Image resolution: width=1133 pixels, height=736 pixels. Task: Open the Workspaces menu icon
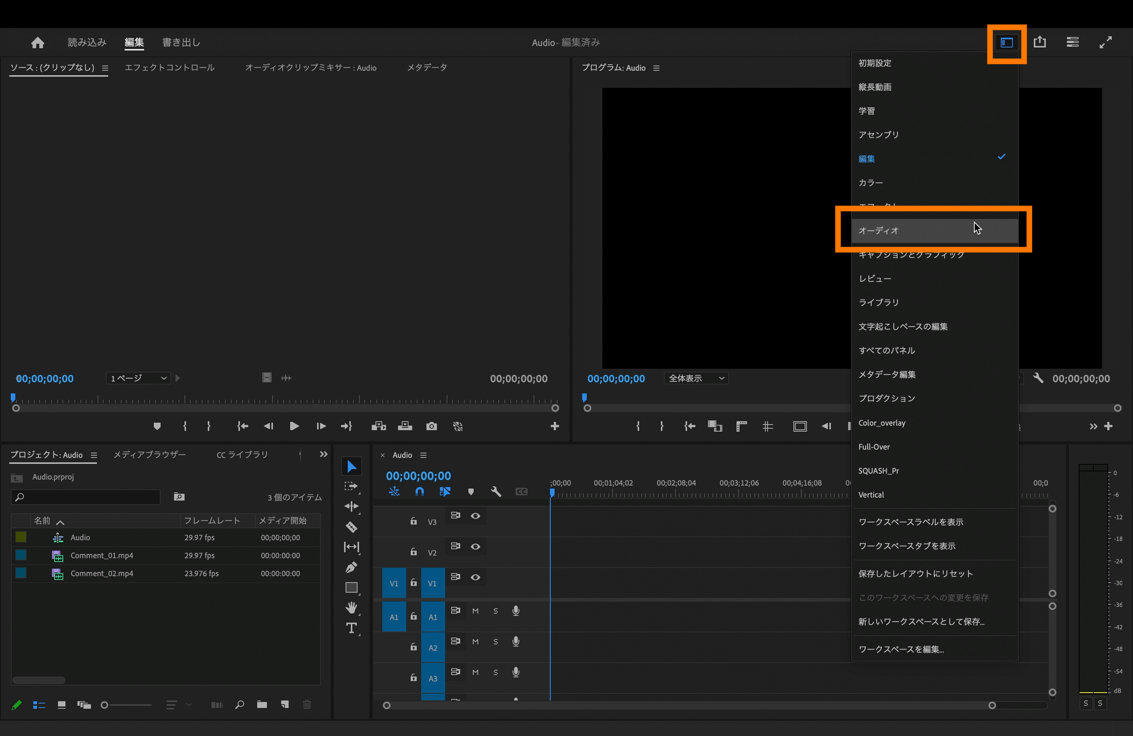click(1007, 43)
